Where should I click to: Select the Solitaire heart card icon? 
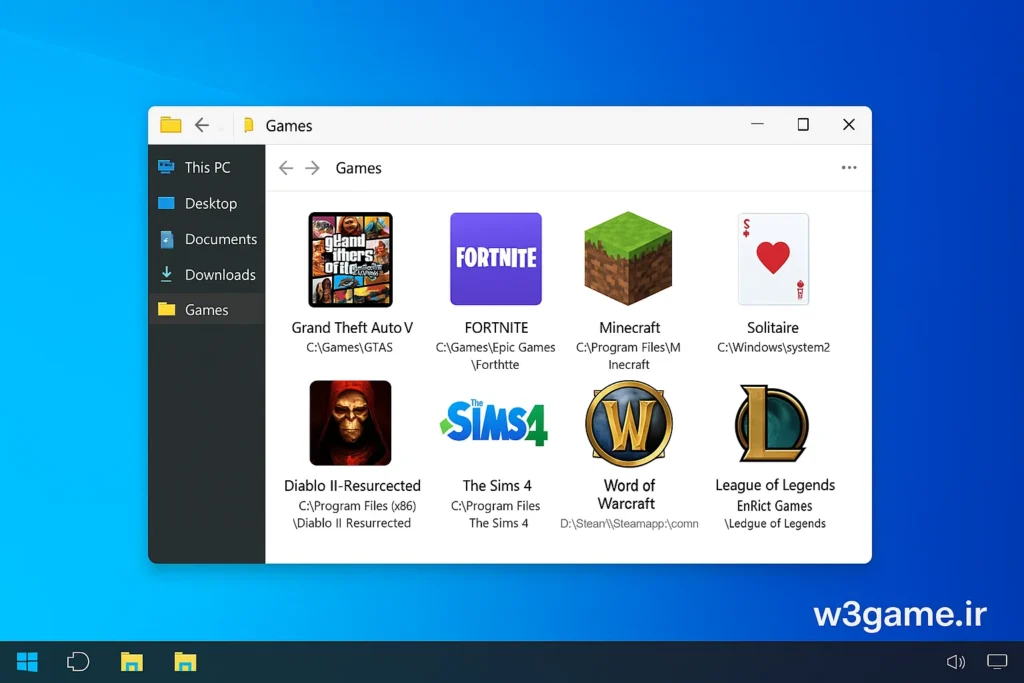[773, 259]
